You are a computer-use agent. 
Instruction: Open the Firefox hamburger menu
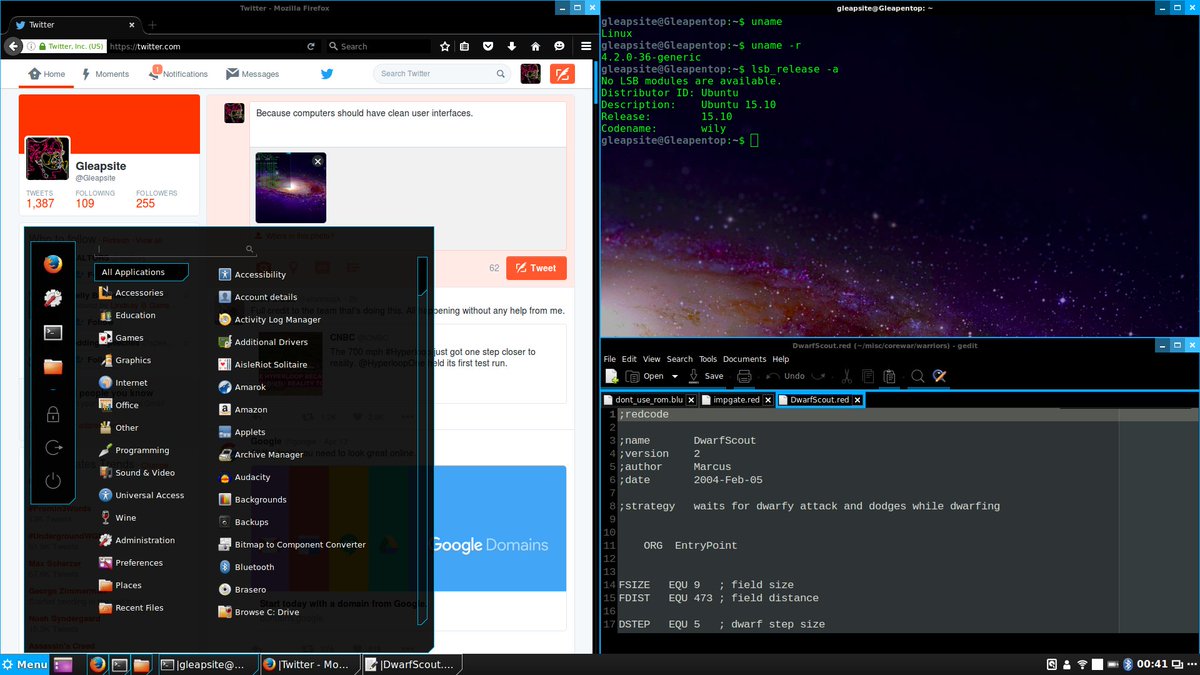tap(585, 45)
